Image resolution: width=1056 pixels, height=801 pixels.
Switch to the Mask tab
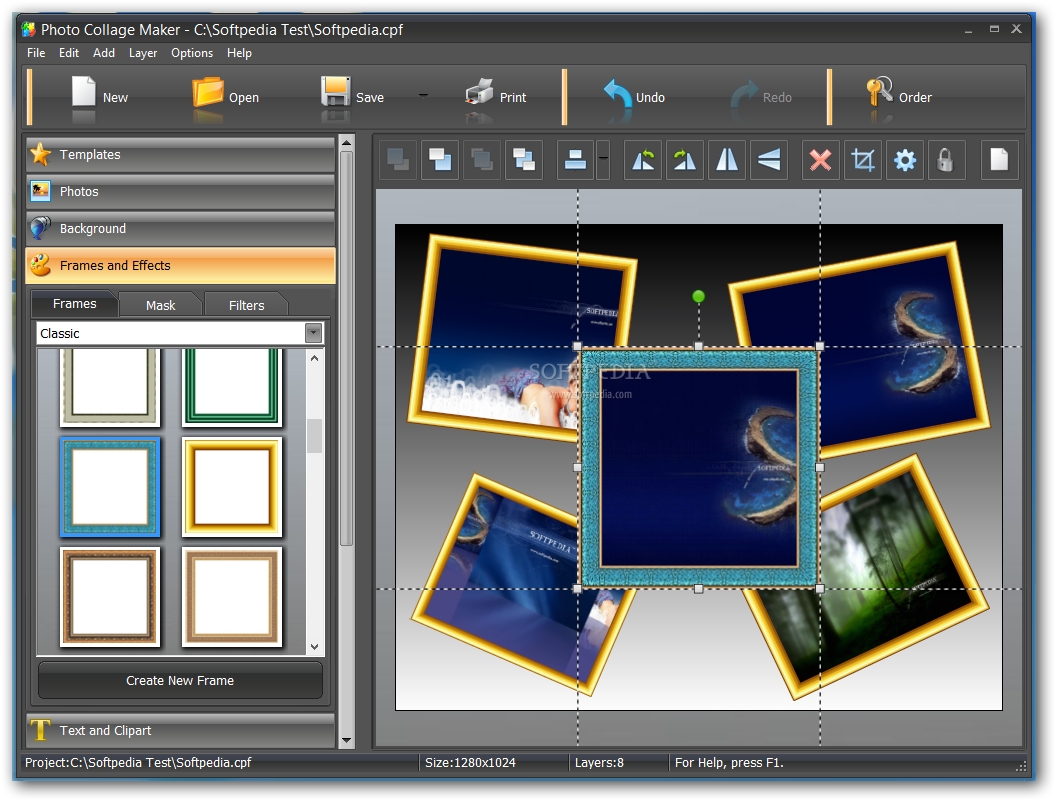click(x=160, y=305)
